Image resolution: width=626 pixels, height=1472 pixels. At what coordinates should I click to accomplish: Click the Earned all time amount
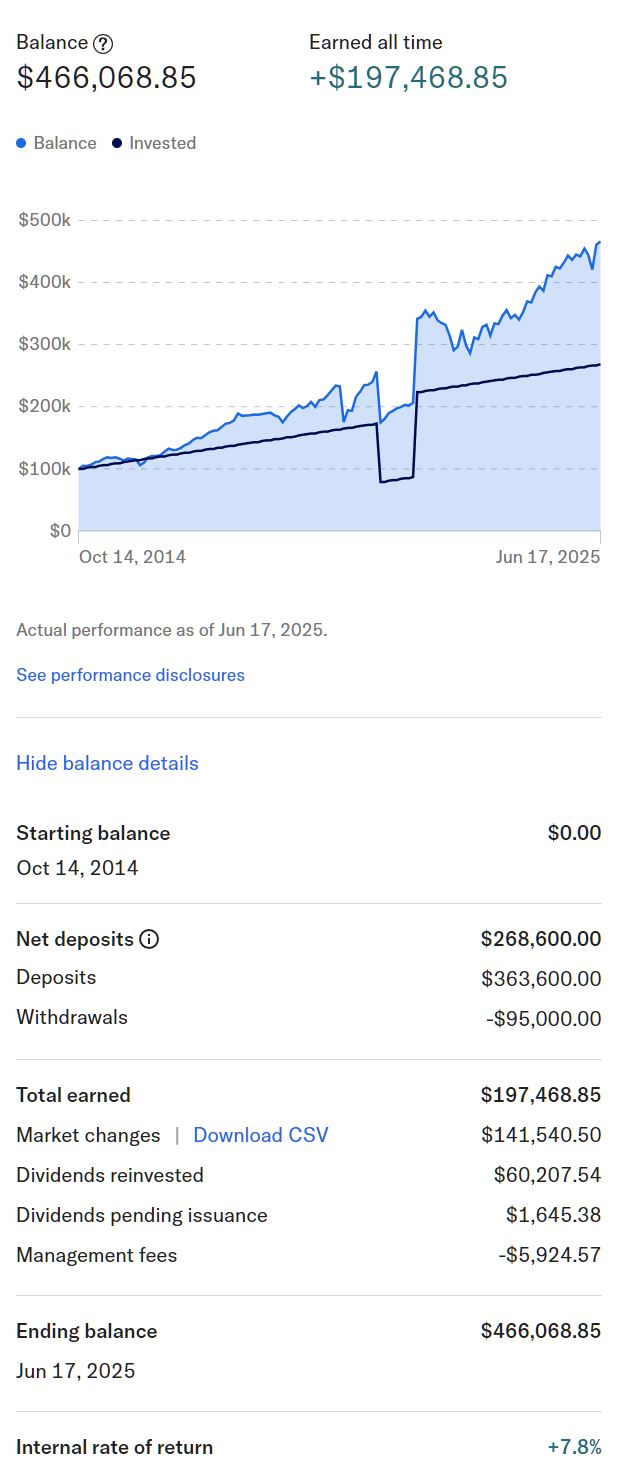coord(408,77)
